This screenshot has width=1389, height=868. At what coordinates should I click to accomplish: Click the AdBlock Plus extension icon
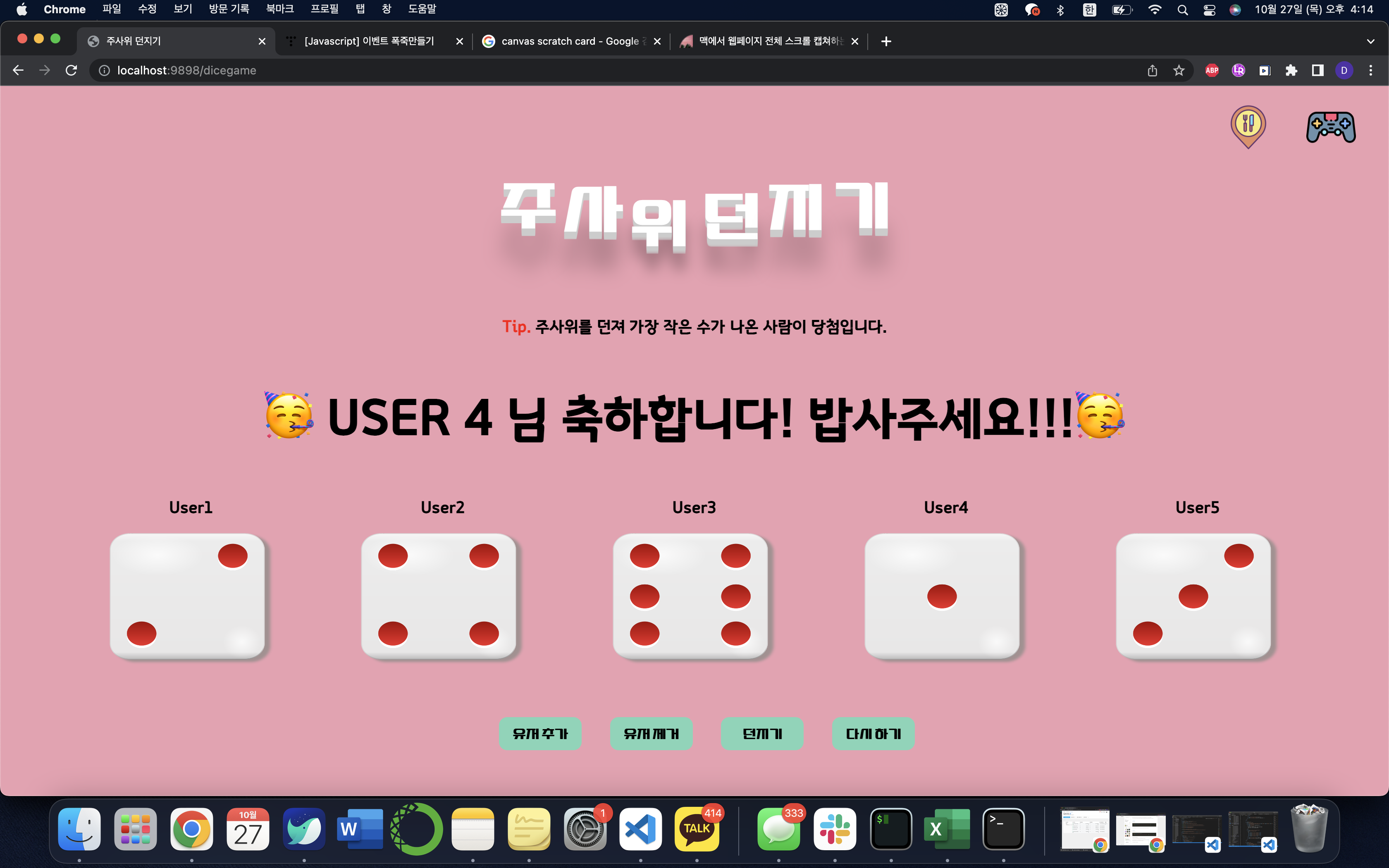click(x=1212, y=70)
